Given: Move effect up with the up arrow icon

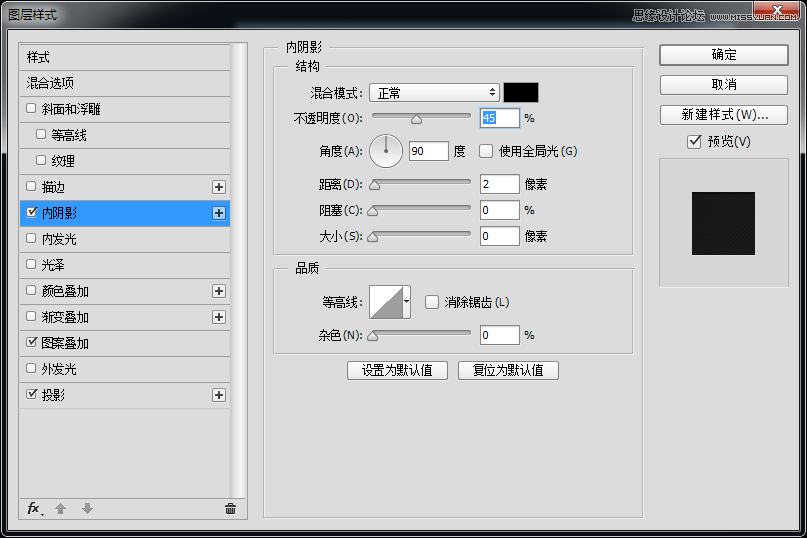Looking at the screenshot, I should click(x=61, y=509).
